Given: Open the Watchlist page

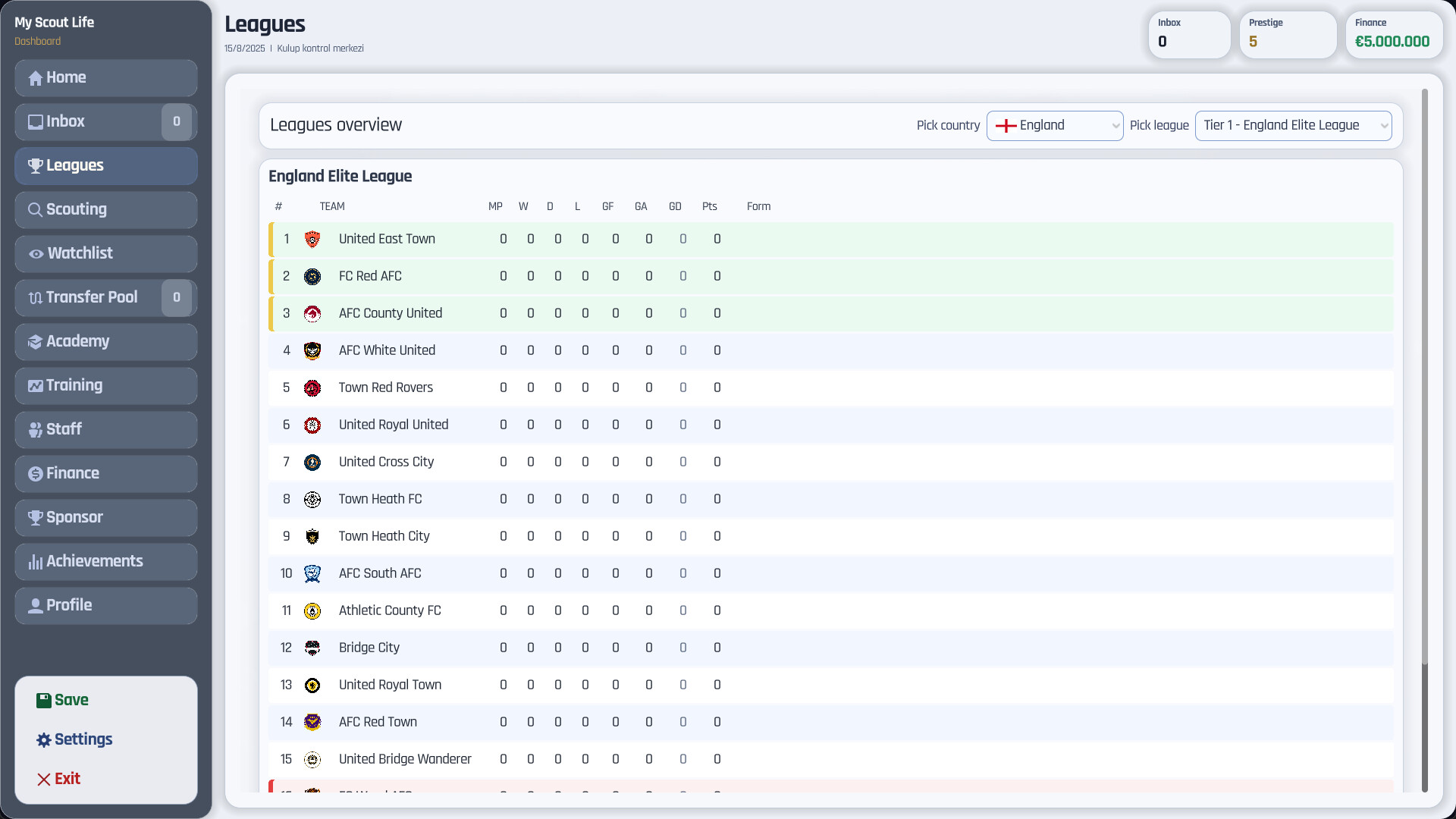Looking at the screenshot, I should pos(105,253).
